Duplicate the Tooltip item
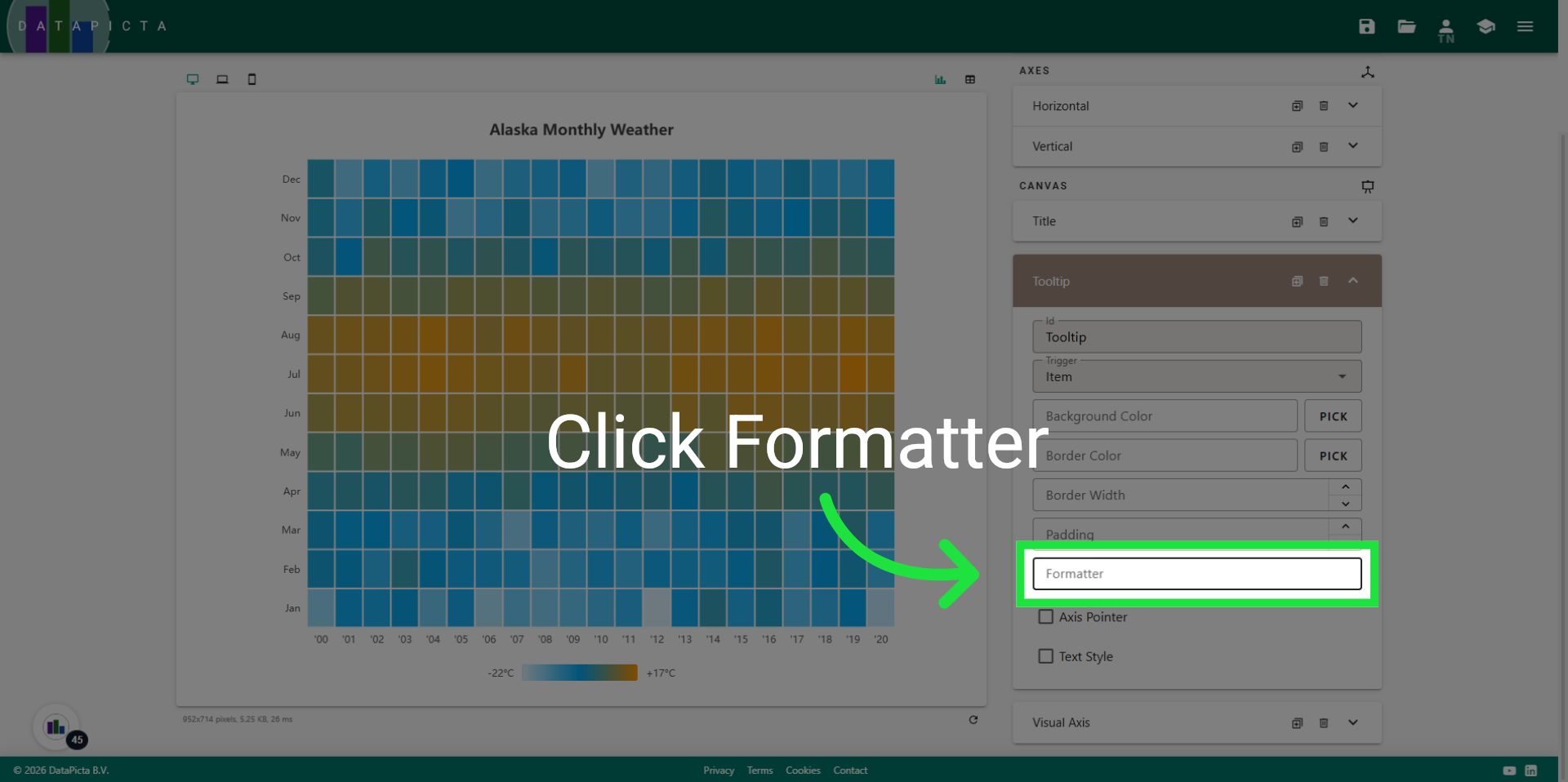This screenshot has width=1568, height=782. (1297, 281)
